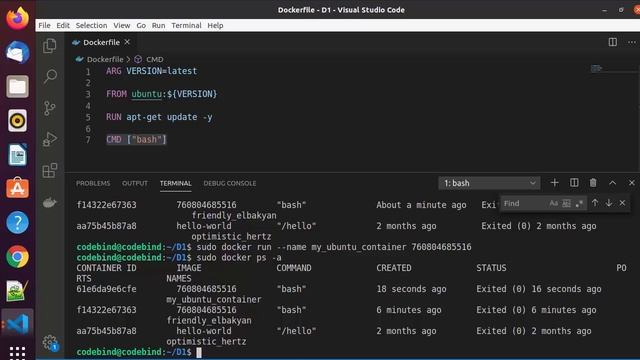Viewport: 640px width, 360px height.
Task: Open Help from the dock
Action: [17, 222]
